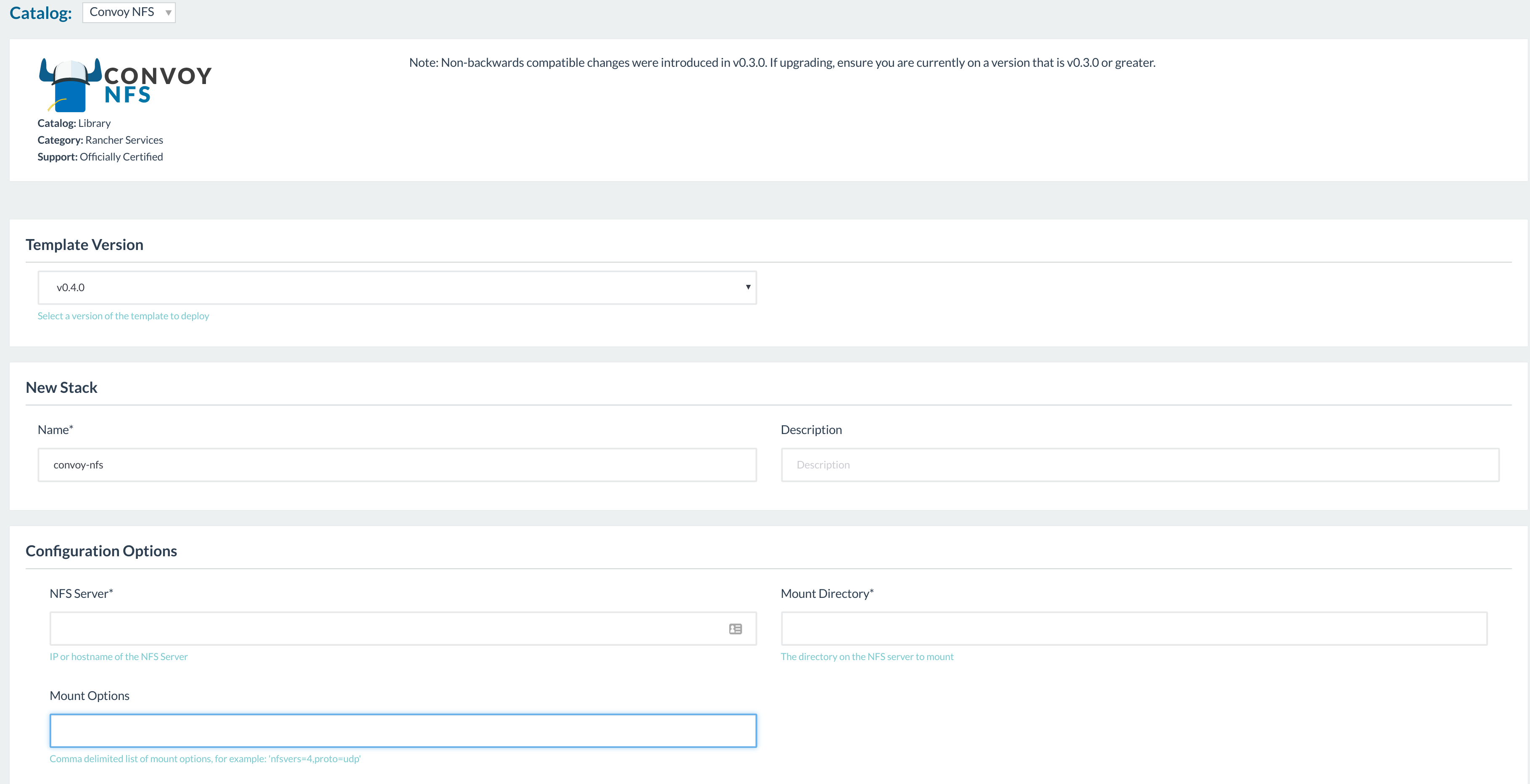The image size is (1530, 784).
Task: Click the Mount Directory input field
Action: pos(1133,629)
